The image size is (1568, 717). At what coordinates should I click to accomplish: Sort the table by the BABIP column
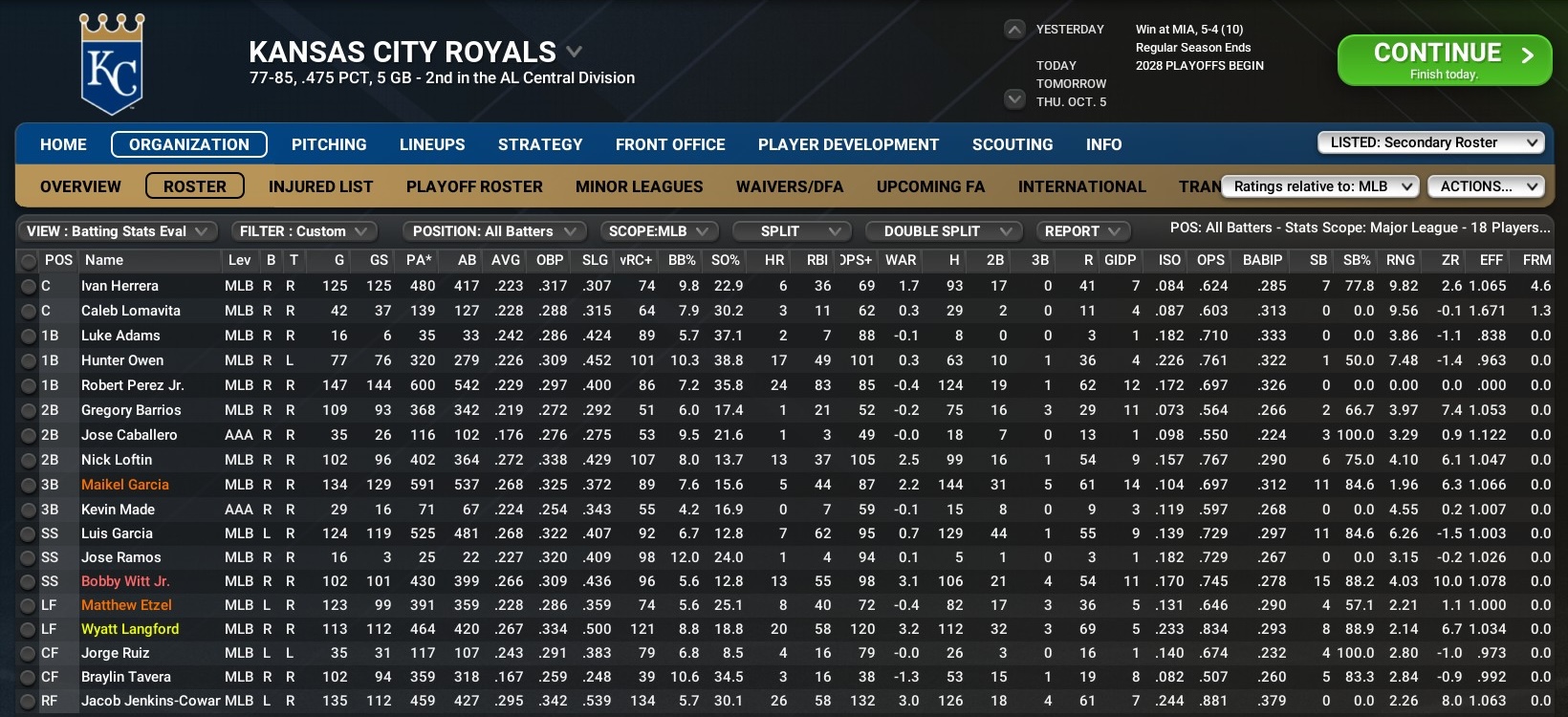[x=1262, y=260]
